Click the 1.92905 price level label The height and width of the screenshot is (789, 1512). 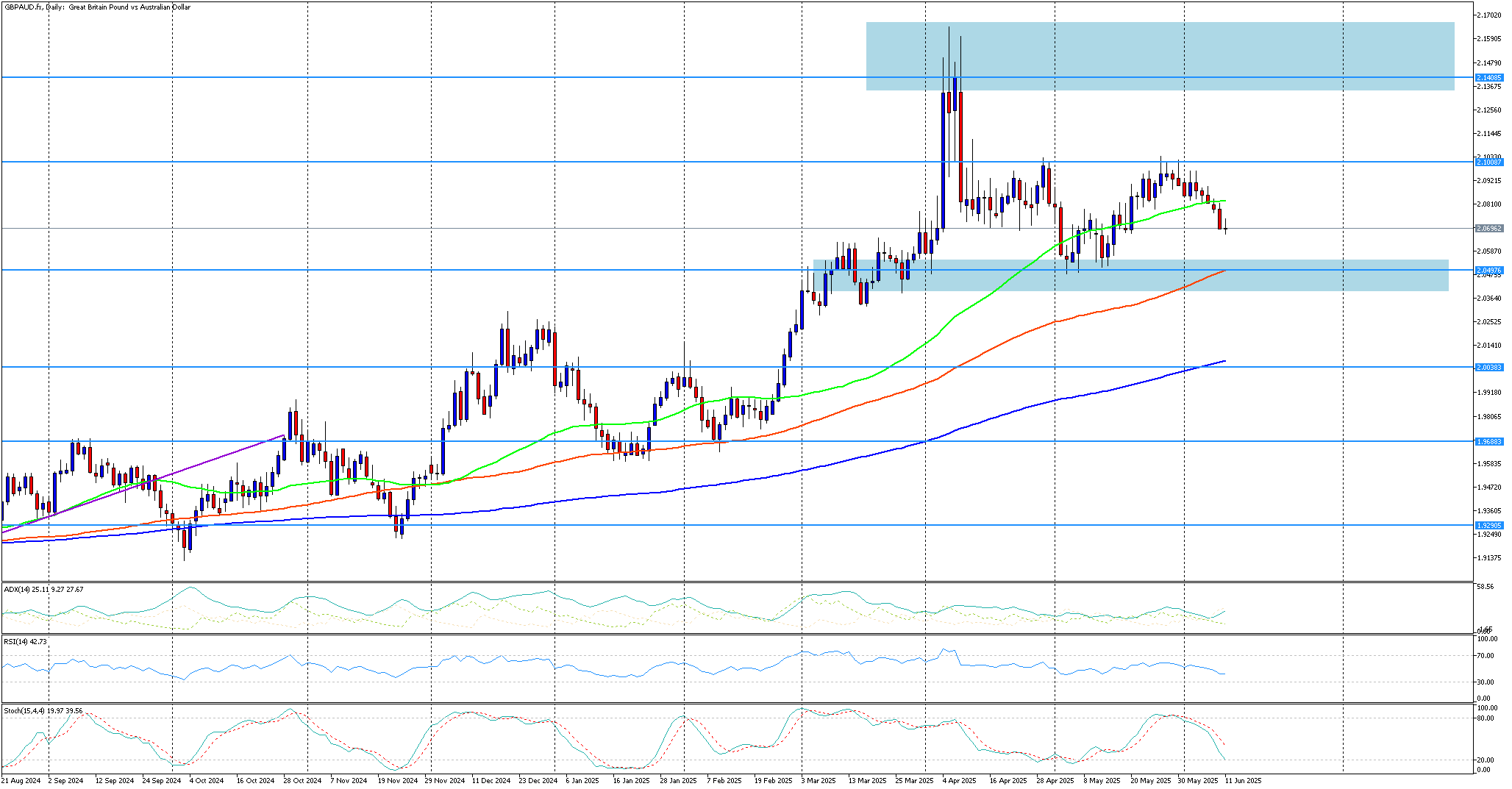click(x=1489, y=525)
